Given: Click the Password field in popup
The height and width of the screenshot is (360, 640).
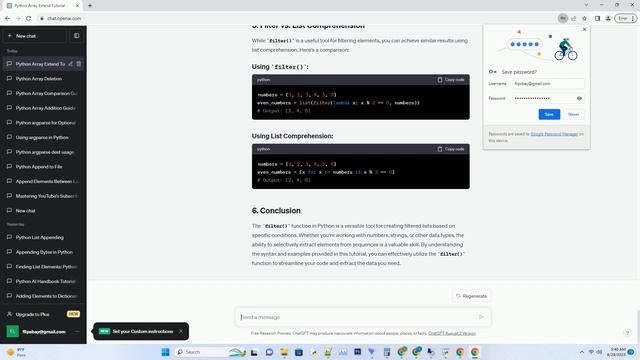Looking at the screenshot, I should [548, 98].
